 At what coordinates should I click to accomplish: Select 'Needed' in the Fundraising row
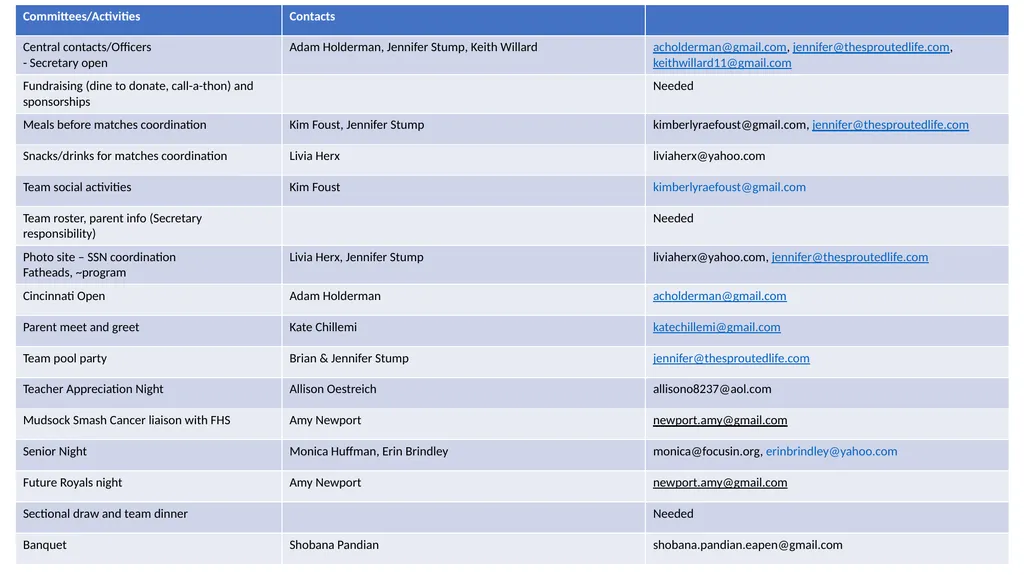(673, 86)
